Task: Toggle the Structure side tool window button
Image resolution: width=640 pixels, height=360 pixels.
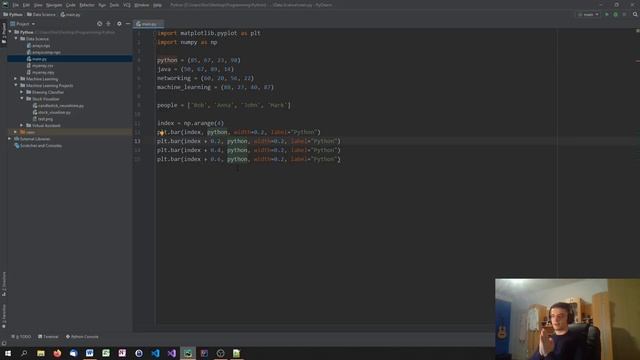Action: (x=4, y=284)
